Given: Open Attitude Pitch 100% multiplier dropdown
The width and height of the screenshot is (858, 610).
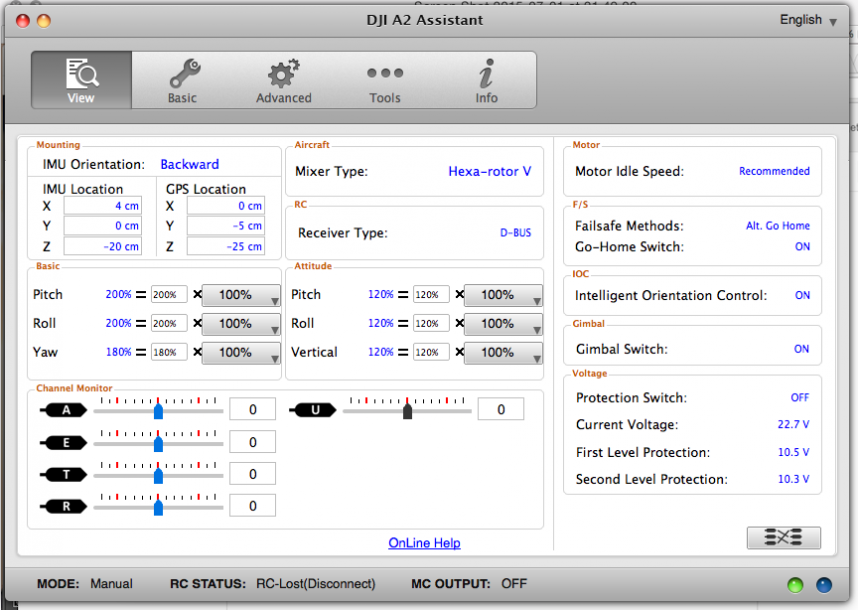Looking at the screenshot, I should coord(503,295).
